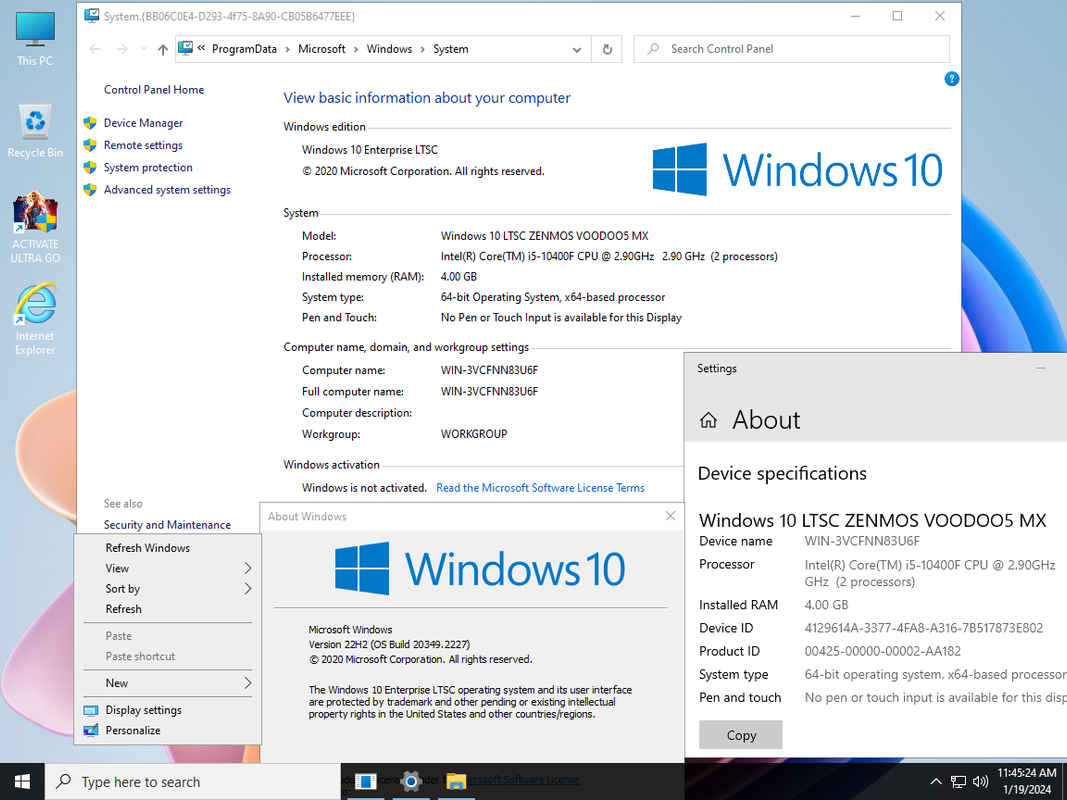Expand address bar history dropdown

click(x=576, y=49)
